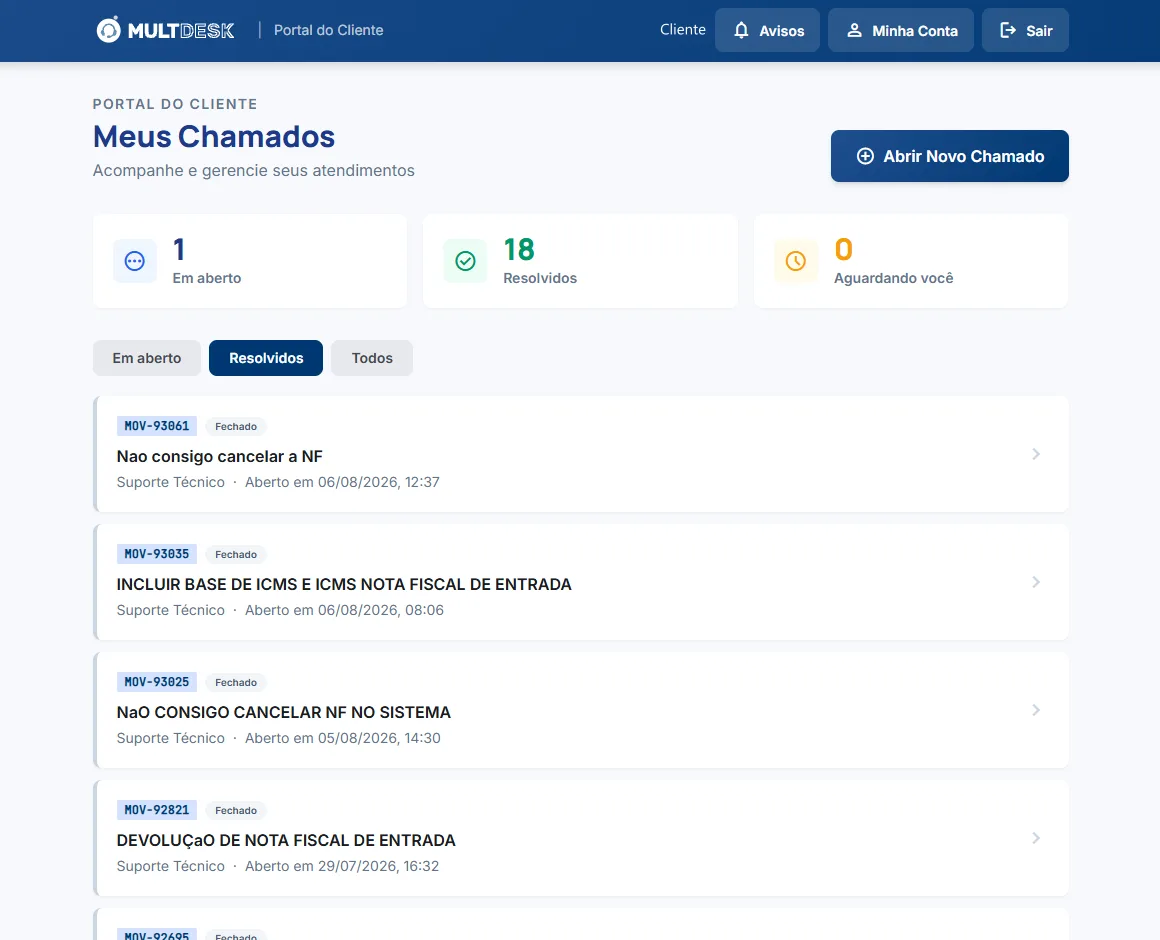The image size is (1160, 940).
Task: Expand ticket MOV-93025 via its chevron
Action: pyautogui.click(x=1036, y=710)
